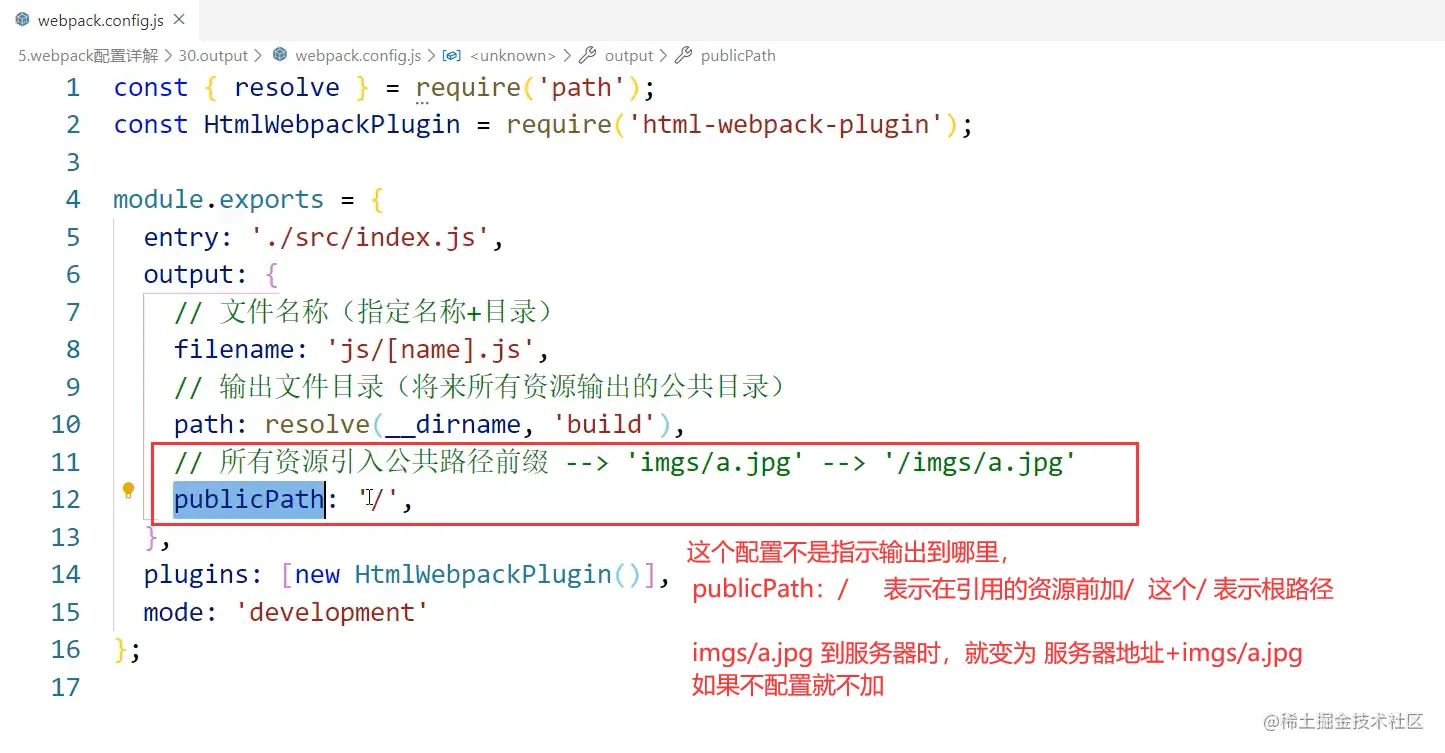Show code actions with the lightbulb icon
Image resolution: width=1445 pixels, height=753 pixels.
[x=128, y=491]
